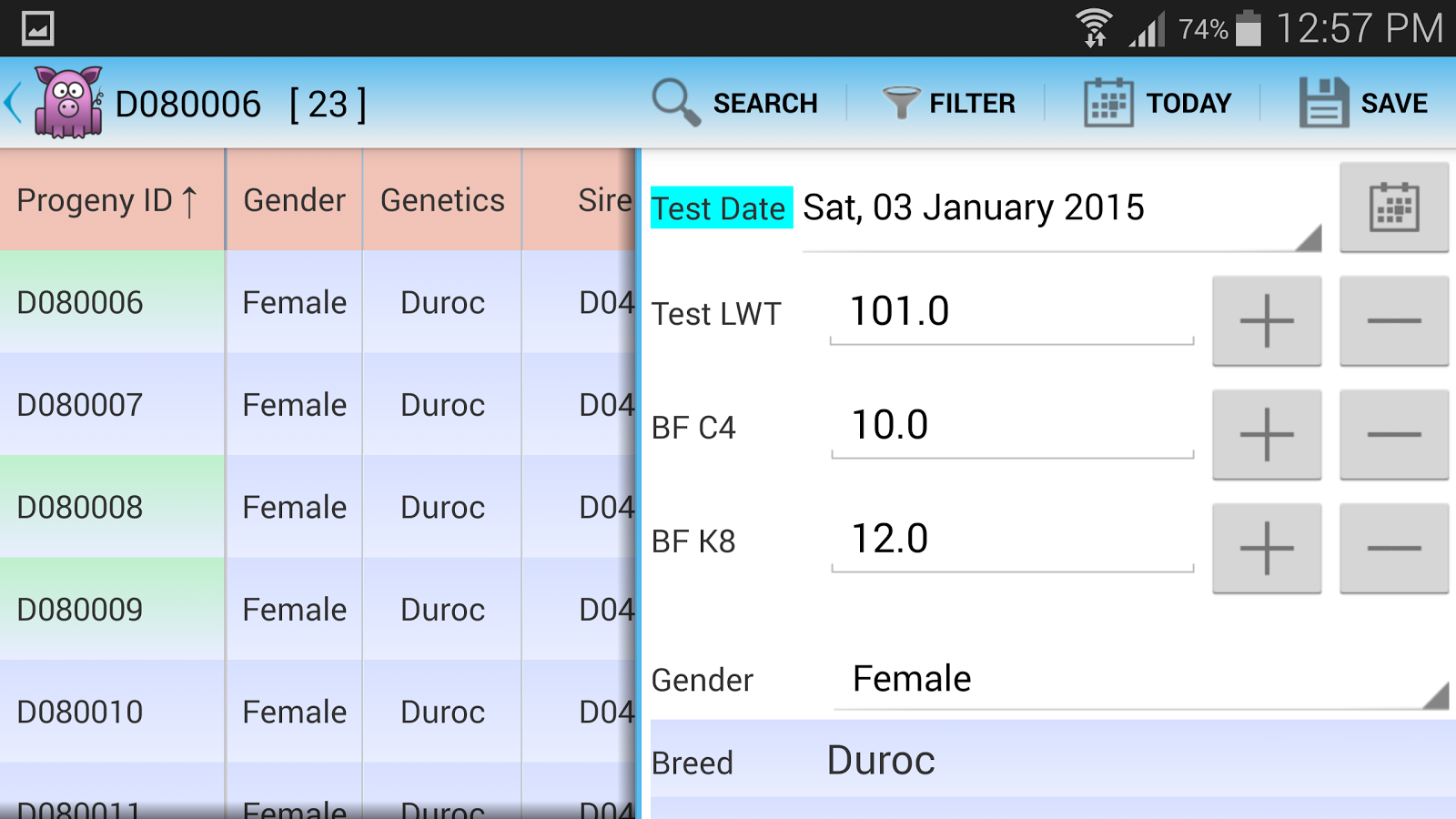Decrease Test LWT with the minus button
Screen dimensions: 1456x819
1394,321
